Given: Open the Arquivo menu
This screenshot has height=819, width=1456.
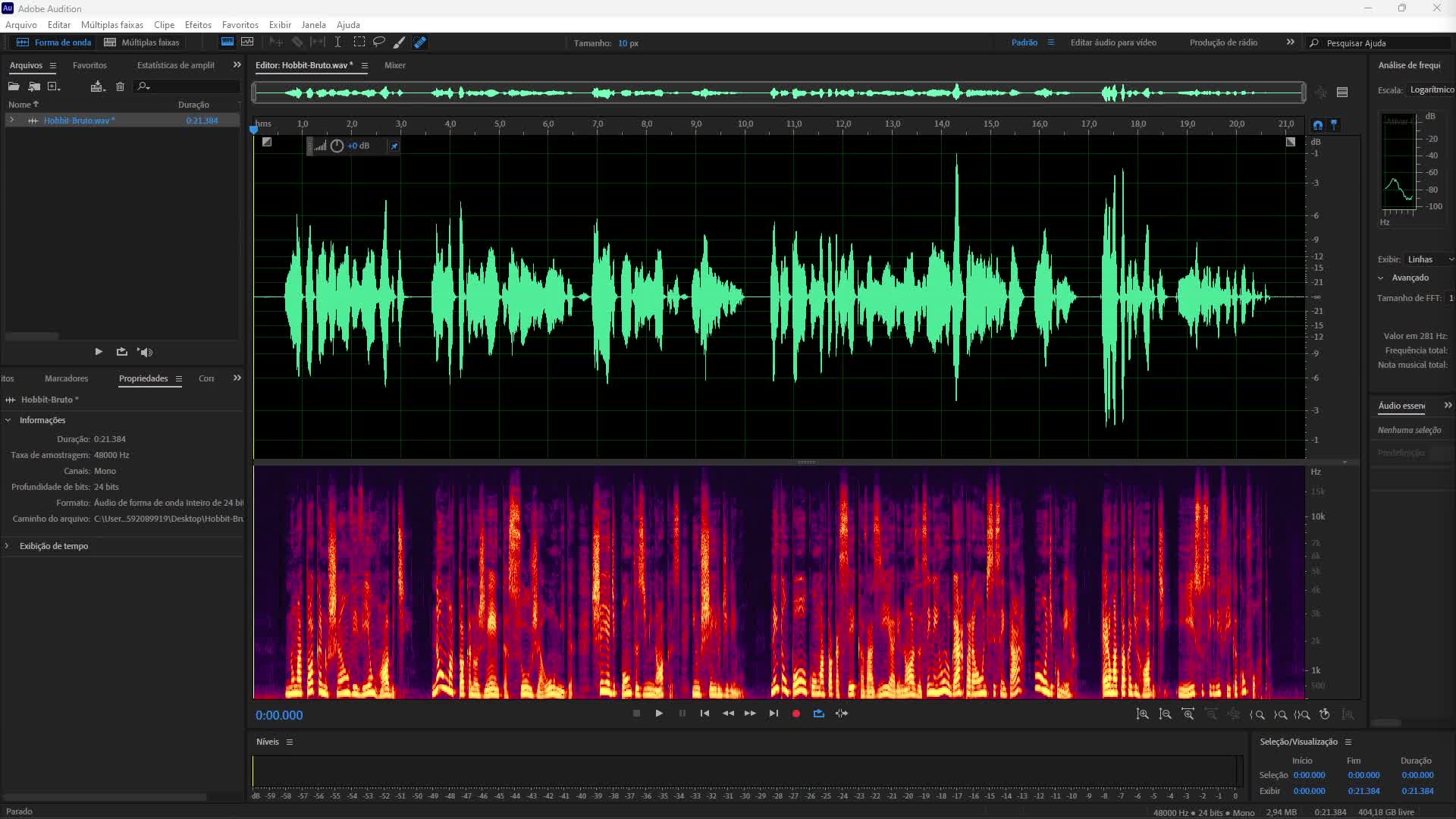Looking at the screenshot, I should [x=21, y=25].
